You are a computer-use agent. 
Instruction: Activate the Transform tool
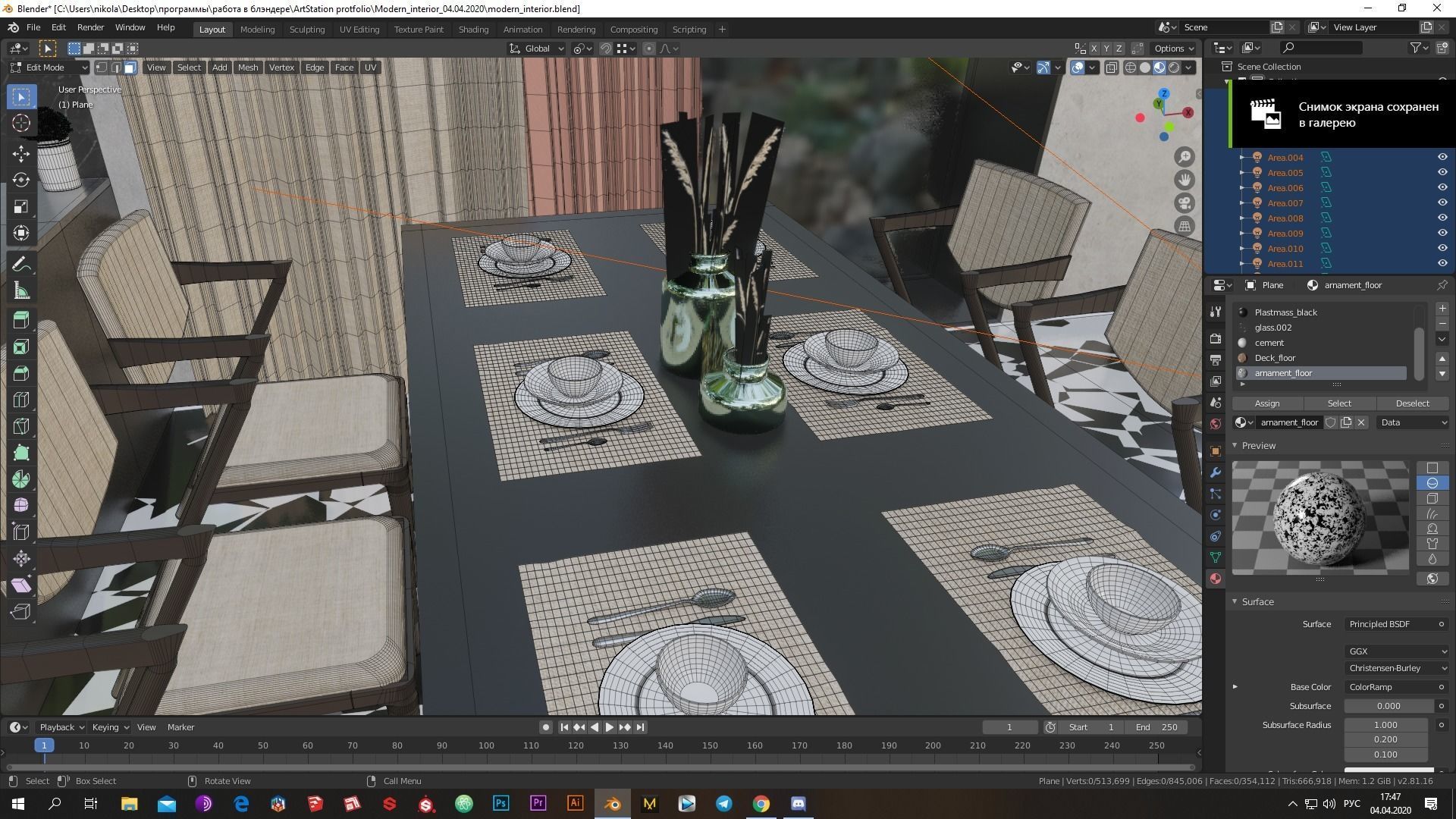tap(21, 233)
